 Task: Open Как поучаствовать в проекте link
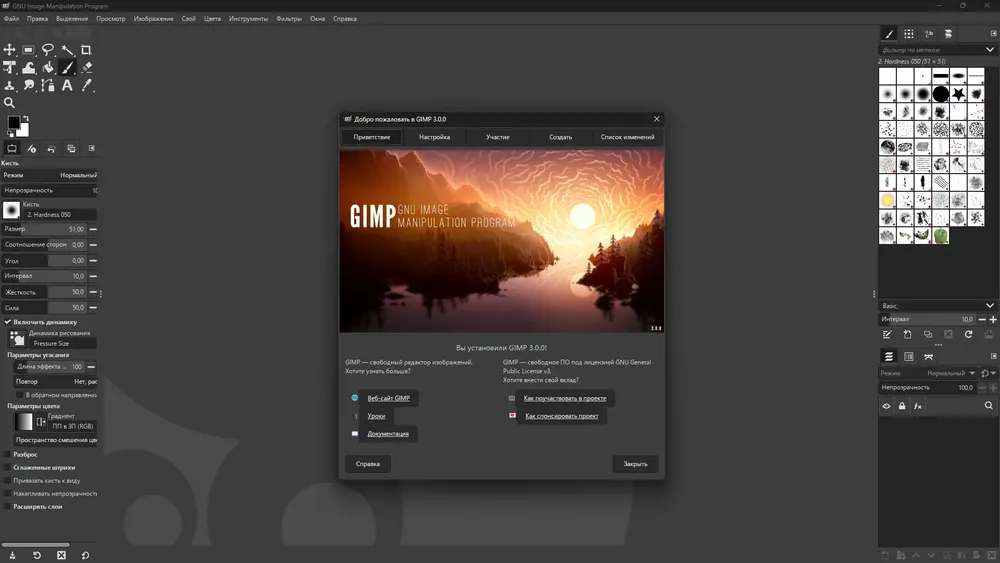tap(565, 398)
